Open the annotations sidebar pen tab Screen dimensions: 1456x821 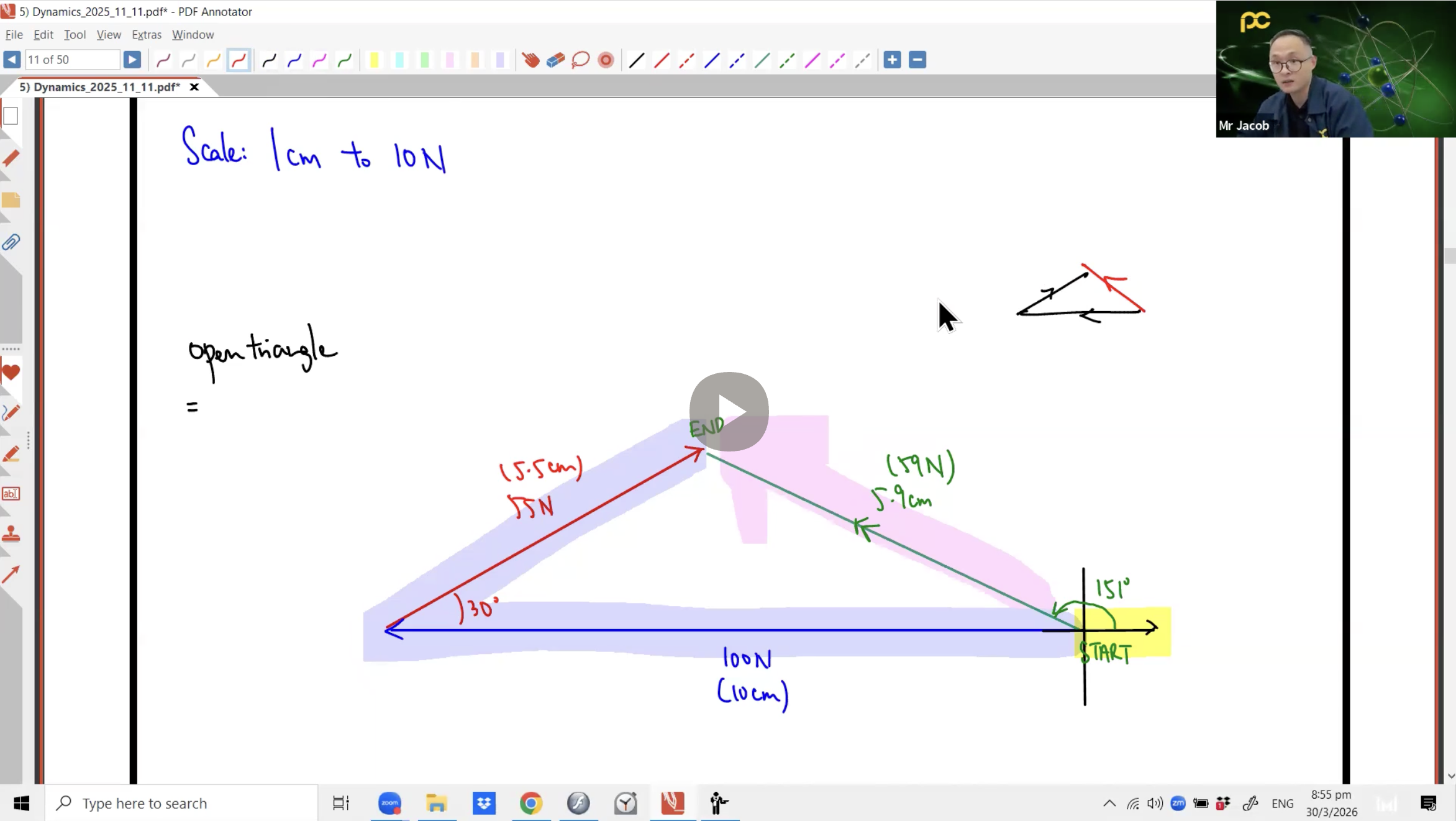pyautogui.click(x=11, y=158)
